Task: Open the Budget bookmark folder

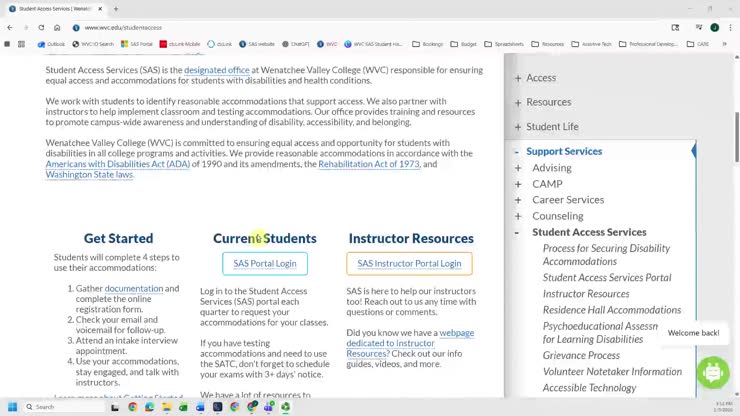Action: (463, 44)
